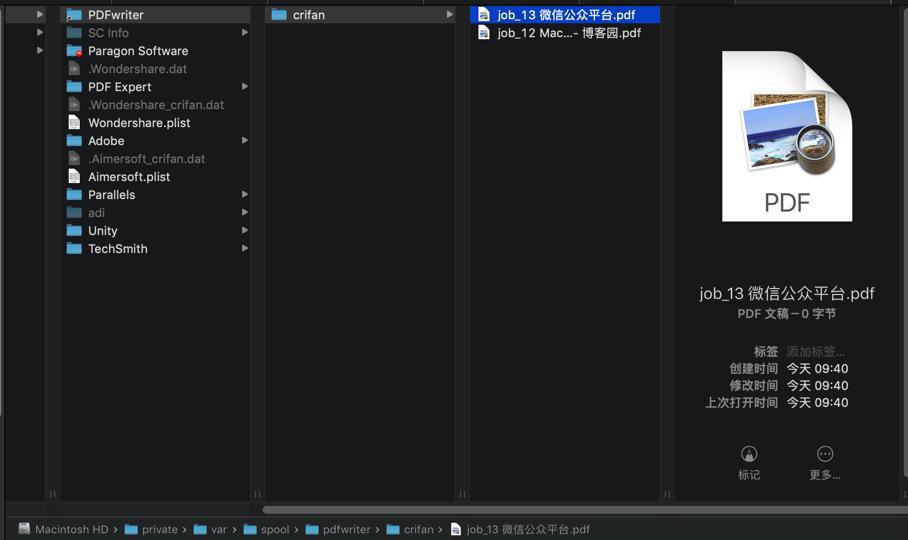This screenshot has width=908, height=540.
Task: Click the PDF Expert folder icon
Action: 74,87
